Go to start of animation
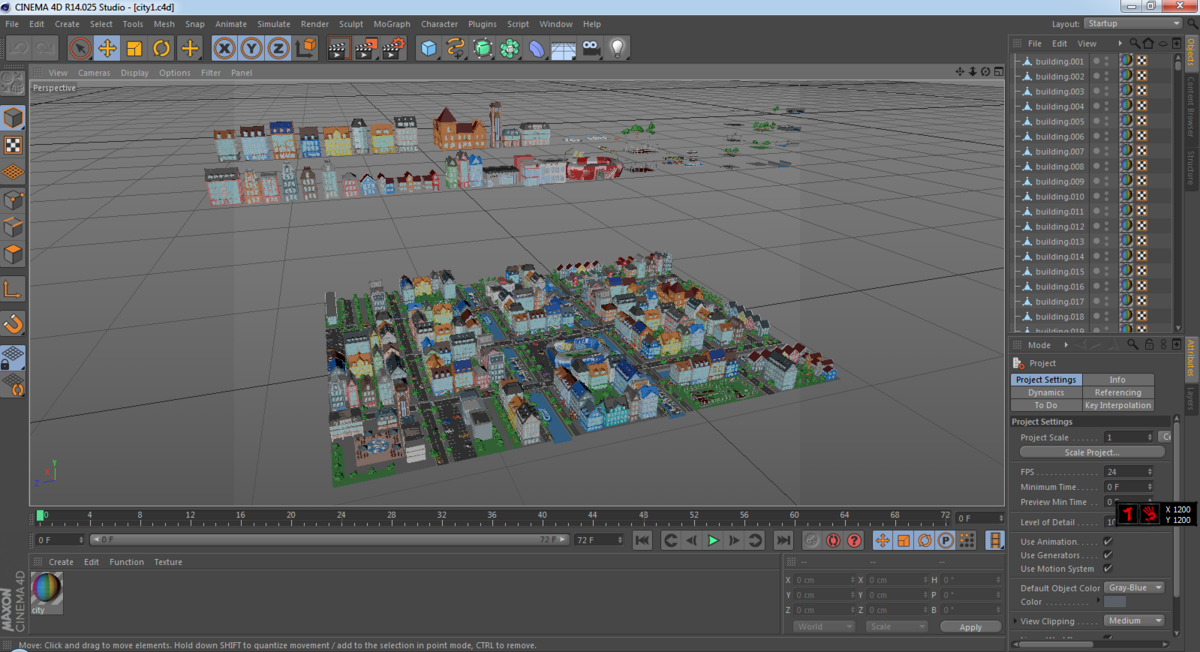The image size is (1200, 652). [642, 540]
